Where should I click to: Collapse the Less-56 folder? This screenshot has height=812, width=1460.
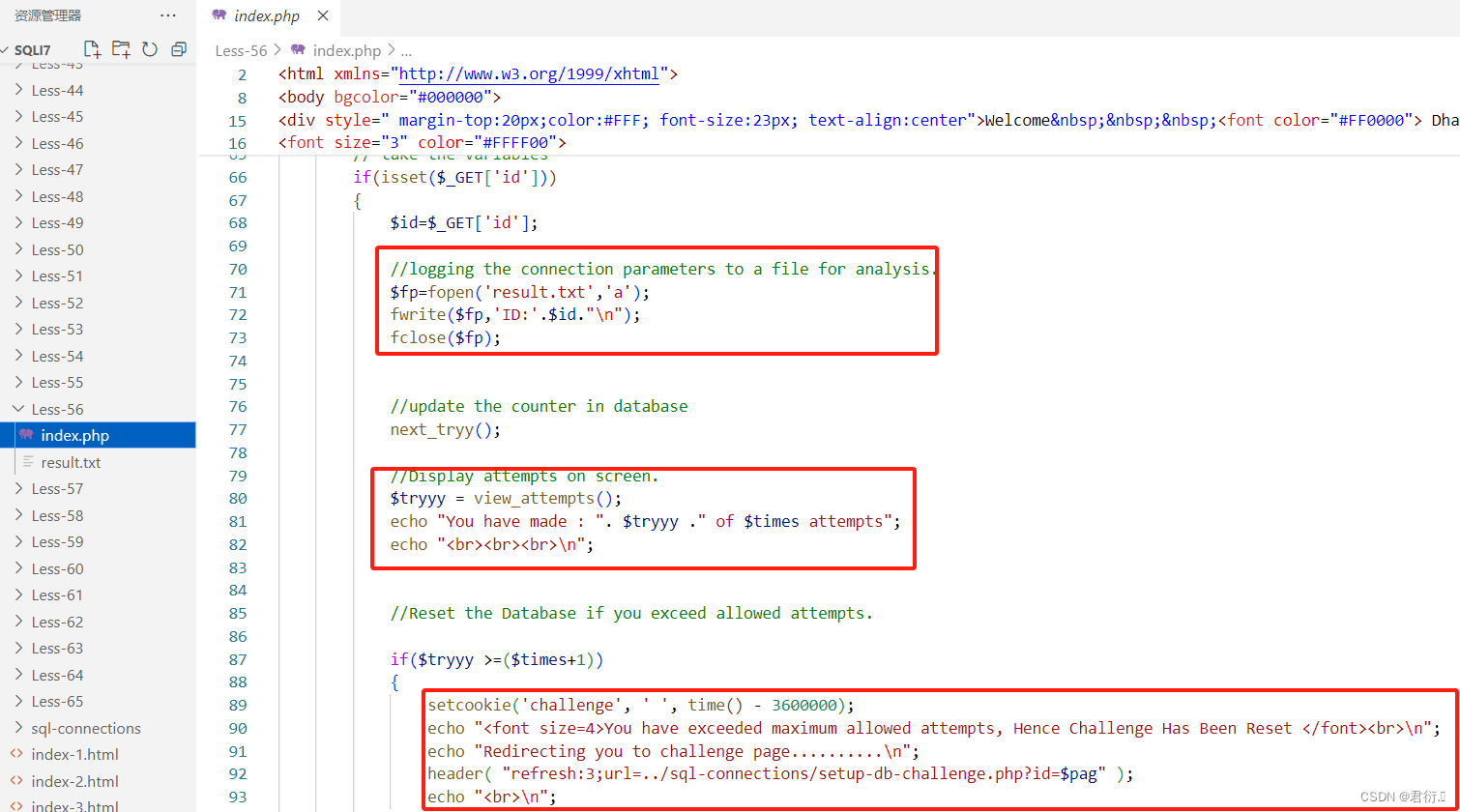(18, 409)
